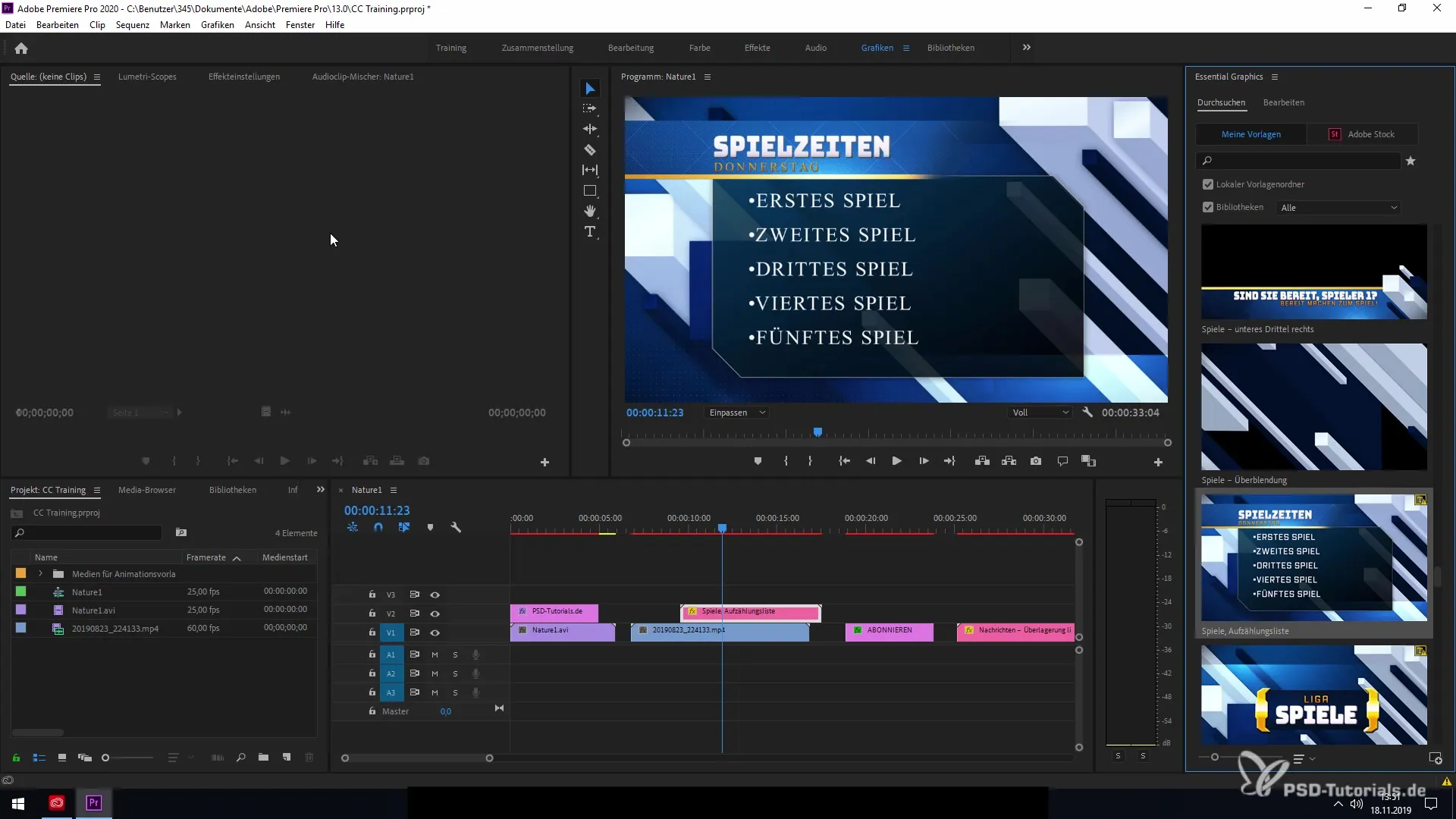Open Program monitor settings wrench

coord(1087,413)
